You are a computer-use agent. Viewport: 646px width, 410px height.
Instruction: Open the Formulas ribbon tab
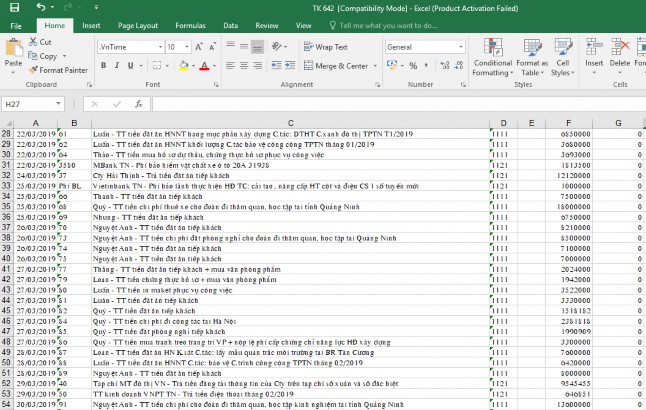pos(191,25)
